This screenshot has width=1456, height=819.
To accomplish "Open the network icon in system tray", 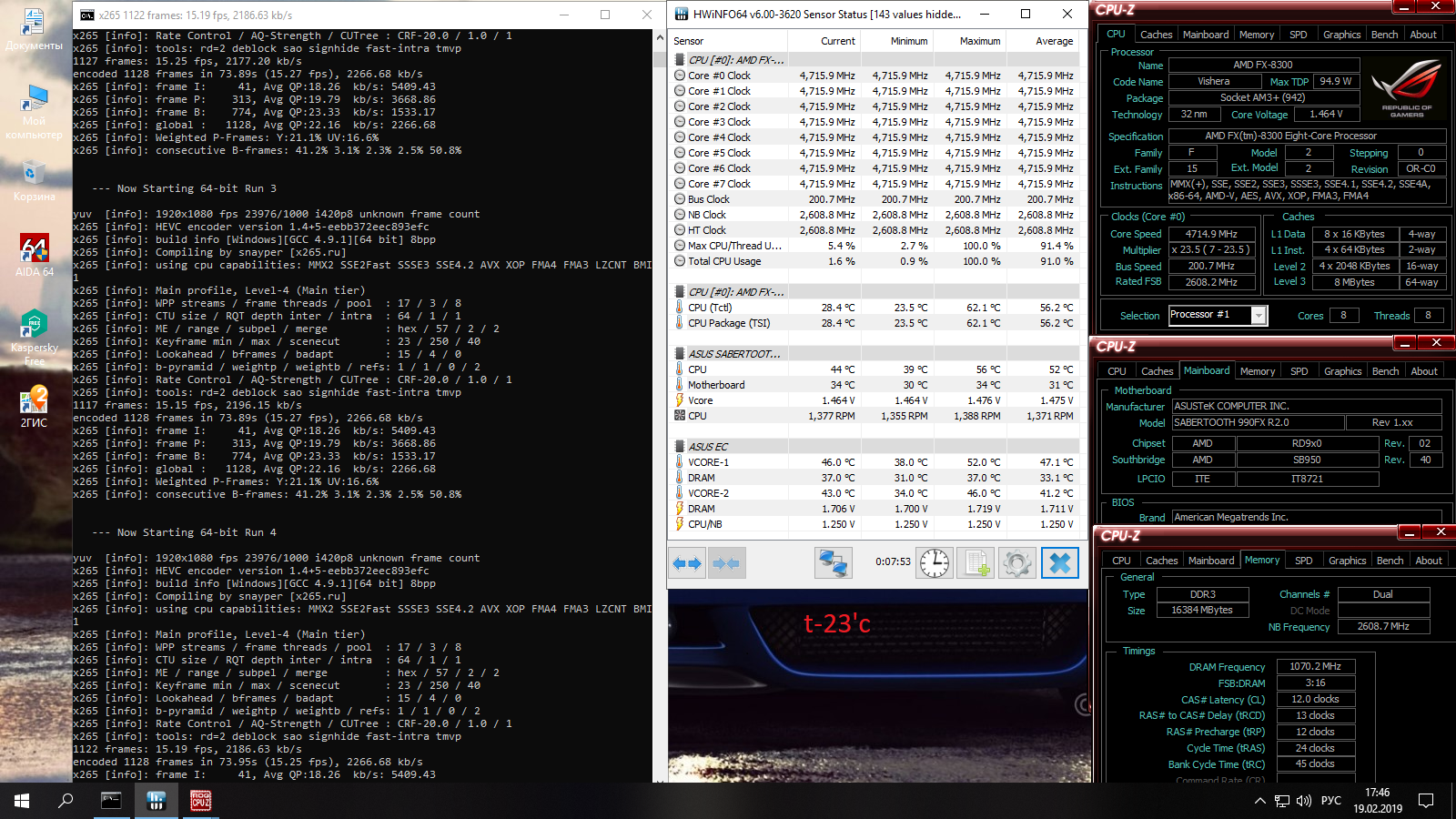I will [x=1282, y=801].
